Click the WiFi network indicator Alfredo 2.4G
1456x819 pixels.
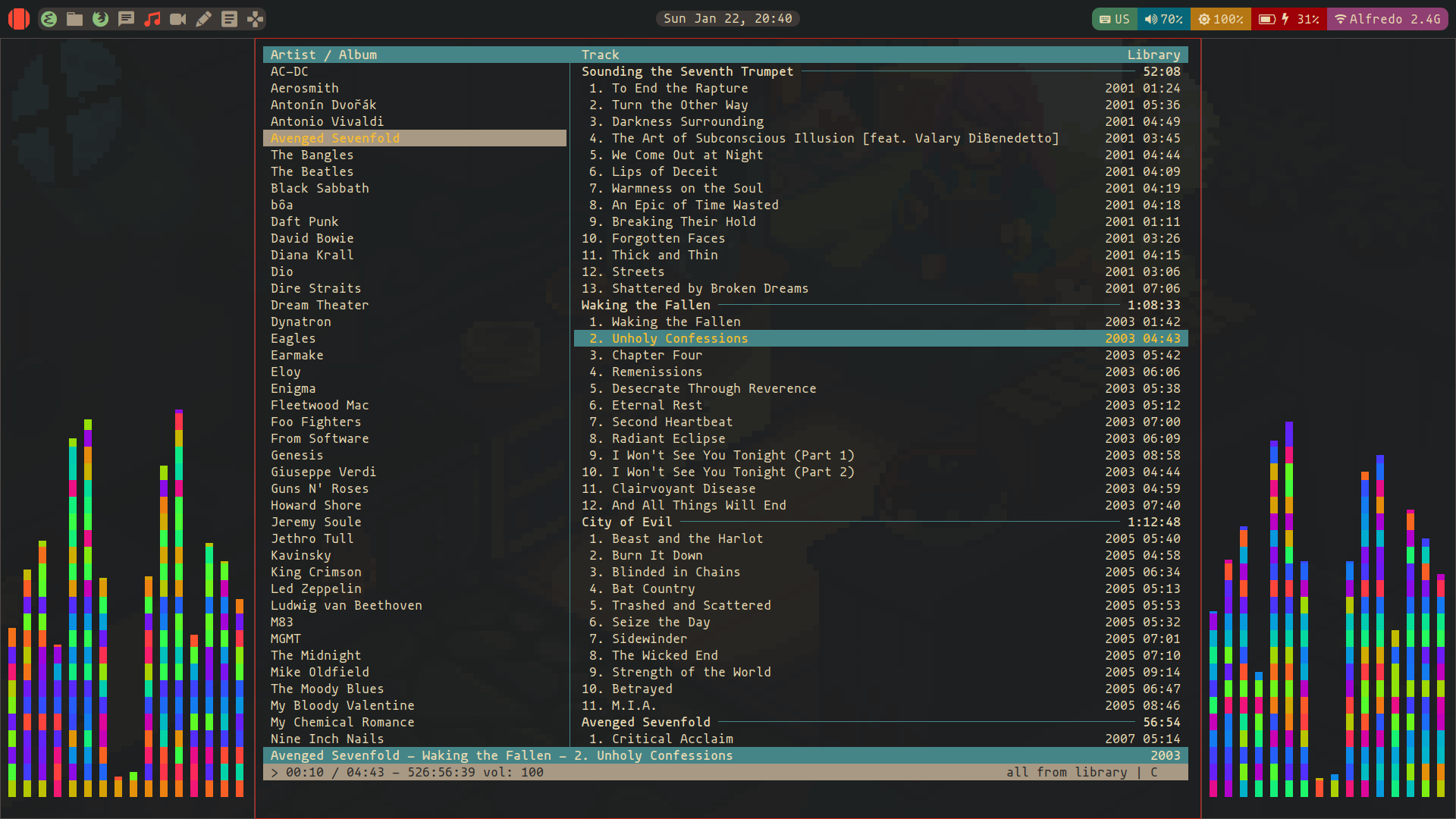(x=1390, y=18)
